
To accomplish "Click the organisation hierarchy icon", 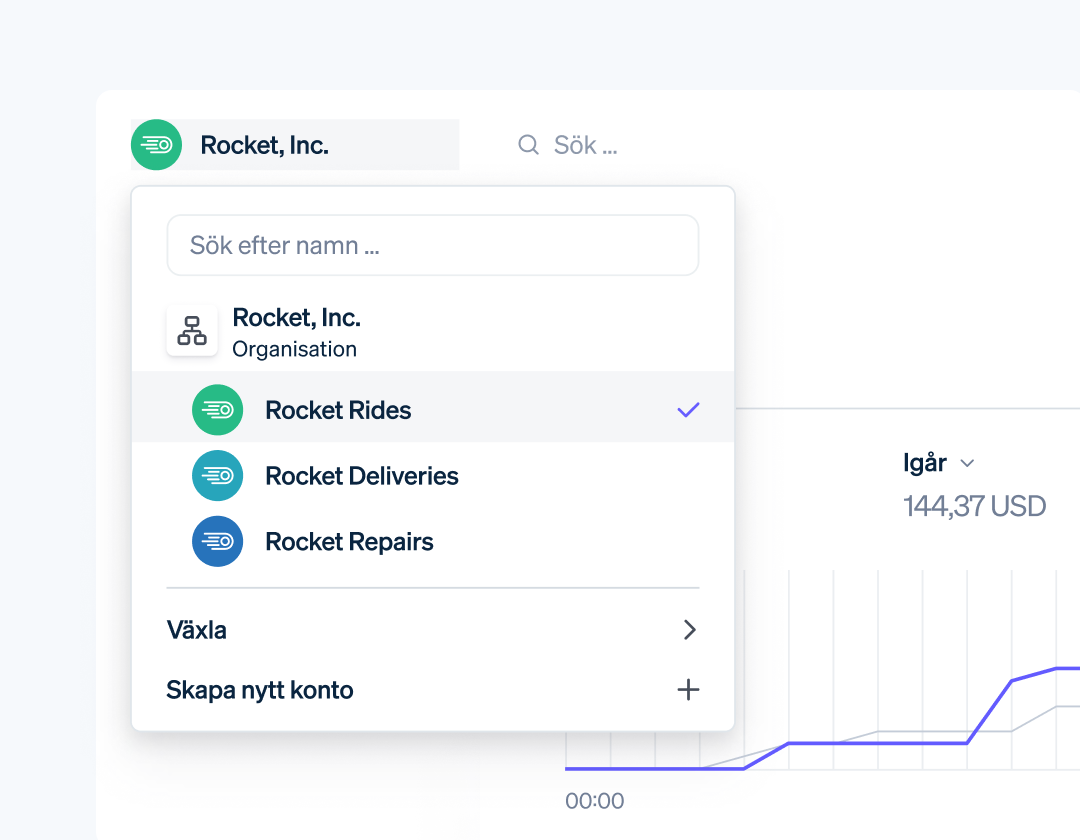I will click(192, 330).
